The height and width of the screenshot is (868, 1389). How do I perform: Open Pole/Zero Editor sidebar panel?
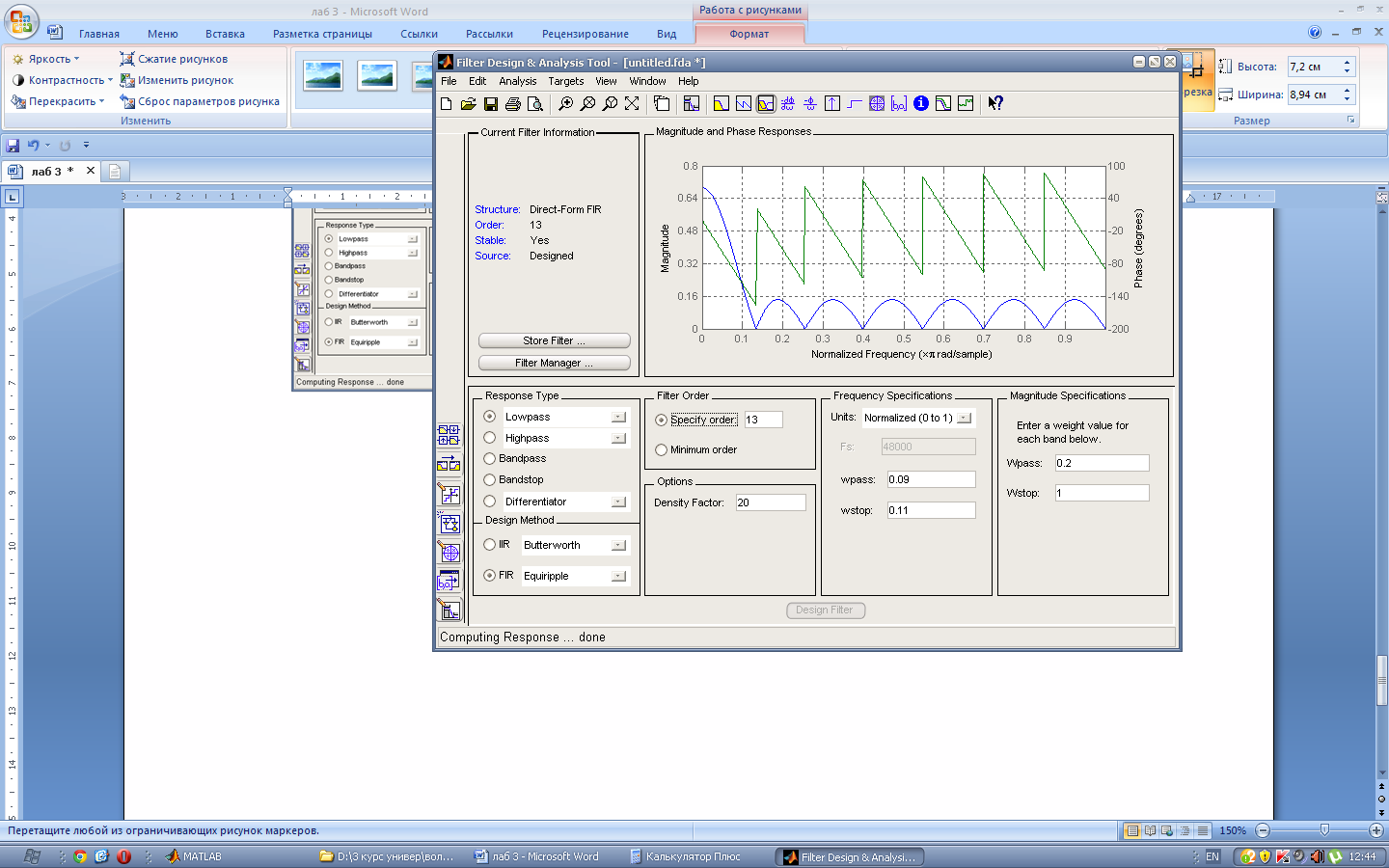tap(449, 552)
